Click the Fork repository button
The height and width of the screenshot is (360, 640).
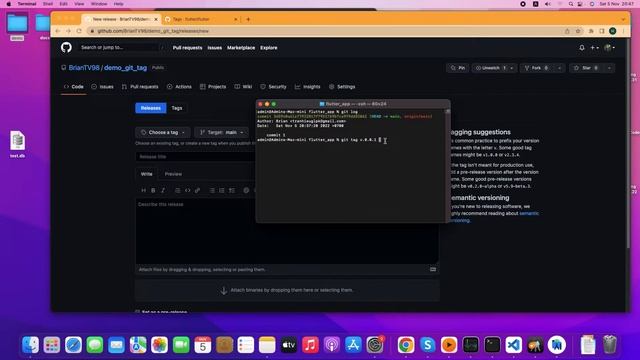click(x=537, y=68)
